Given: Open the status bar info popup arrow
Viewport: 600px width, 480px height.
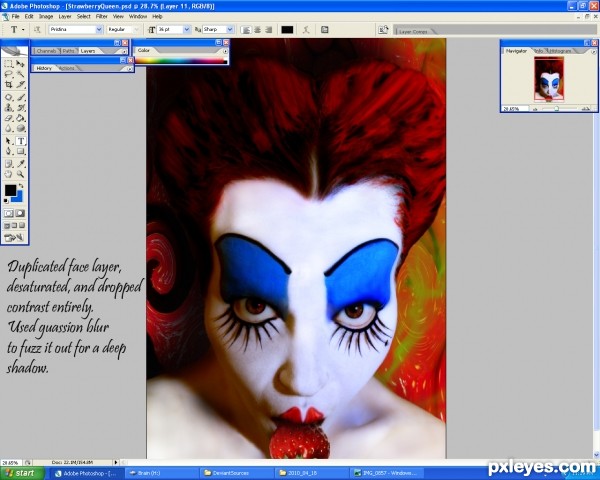Looking at the screenshot, I should click(116, 462).
